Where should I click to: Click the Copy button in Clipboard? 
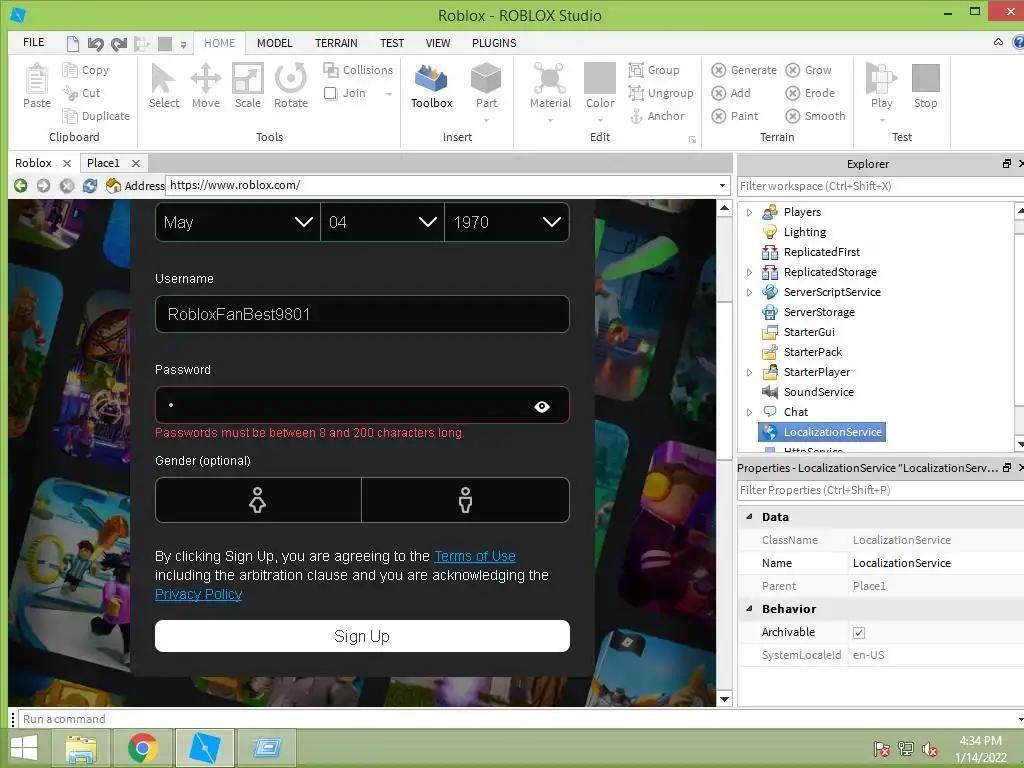(86, 70)
